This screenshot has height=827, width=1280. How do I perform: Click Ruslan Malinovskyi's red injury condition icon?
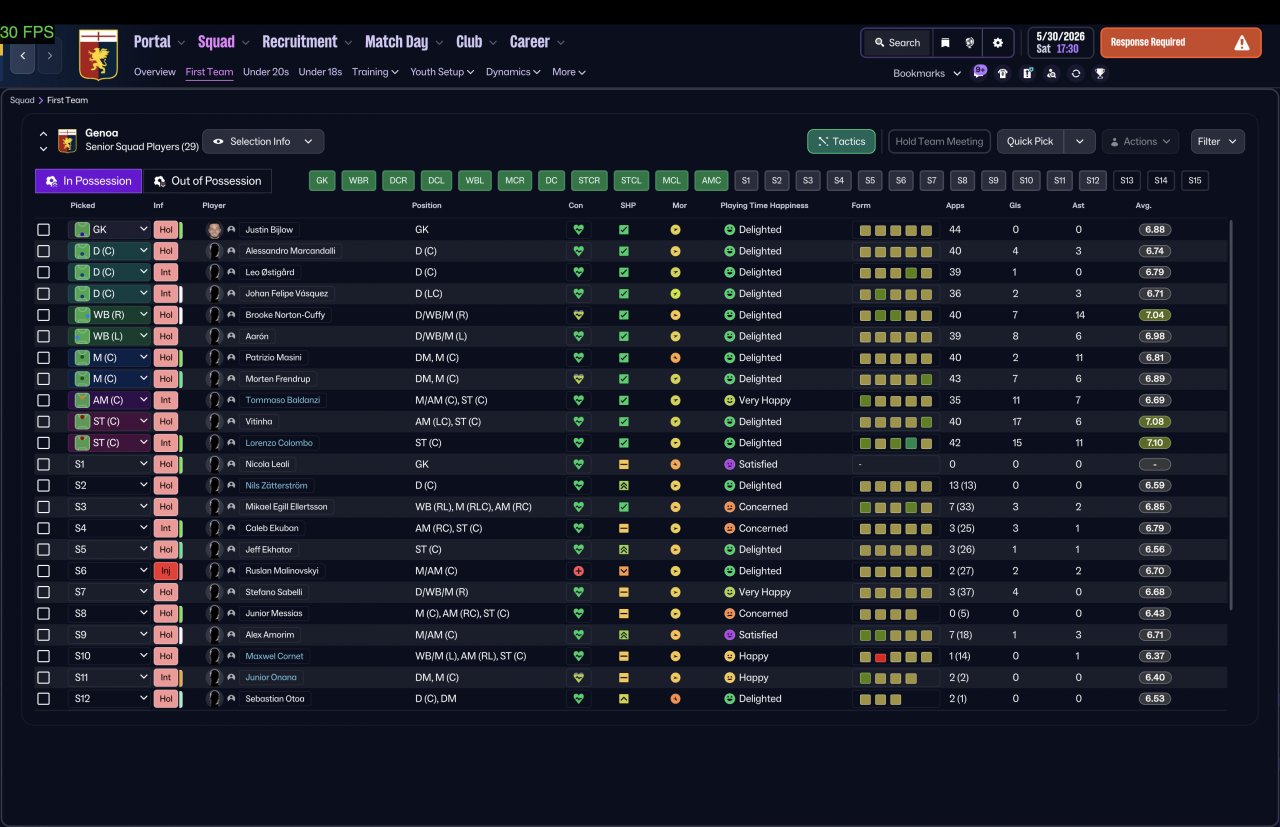(x=578, y=571)
